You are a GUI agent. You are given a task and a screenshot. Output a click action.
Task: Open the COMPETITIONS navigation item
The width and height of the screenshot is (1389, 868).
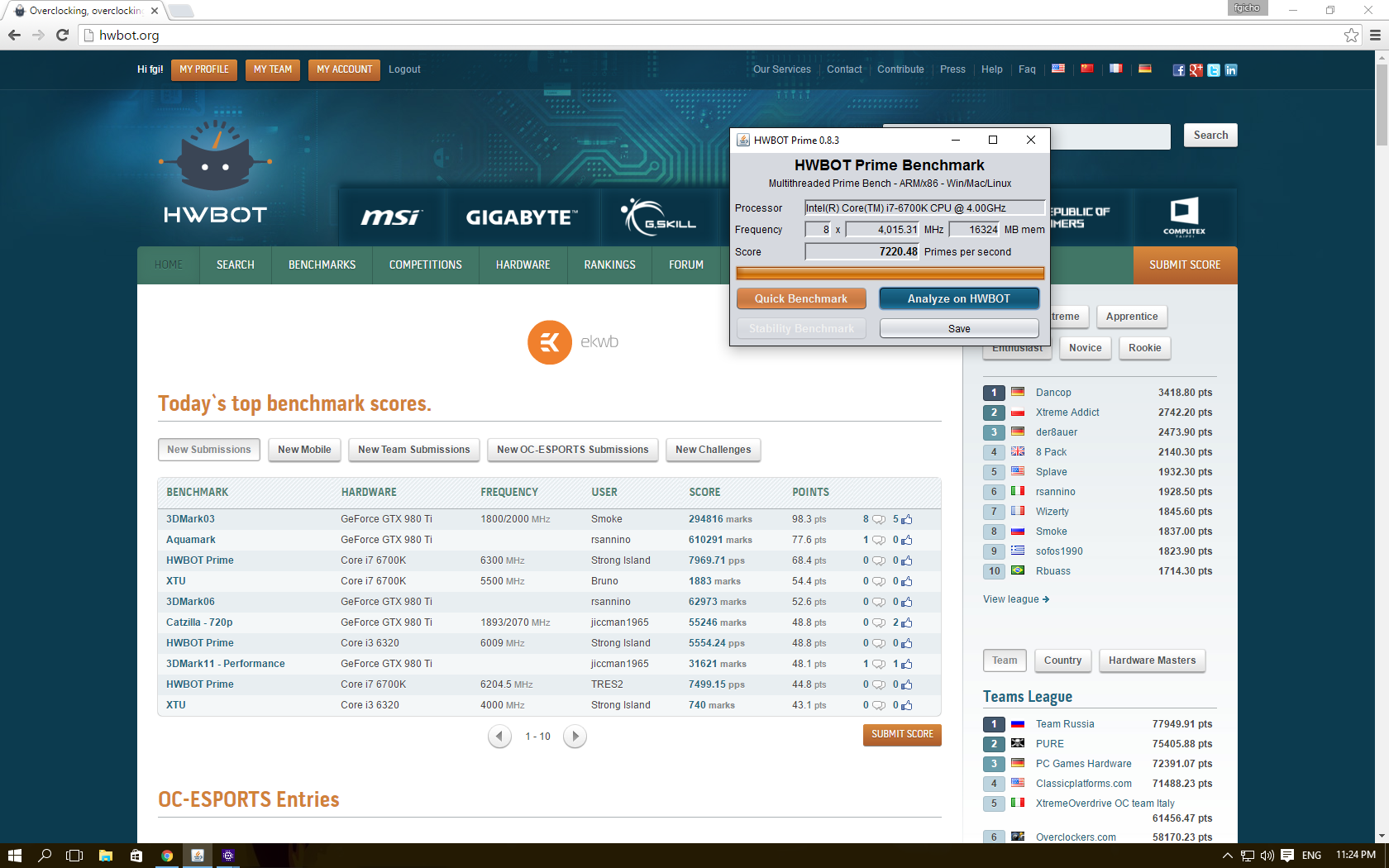(426, 265)
